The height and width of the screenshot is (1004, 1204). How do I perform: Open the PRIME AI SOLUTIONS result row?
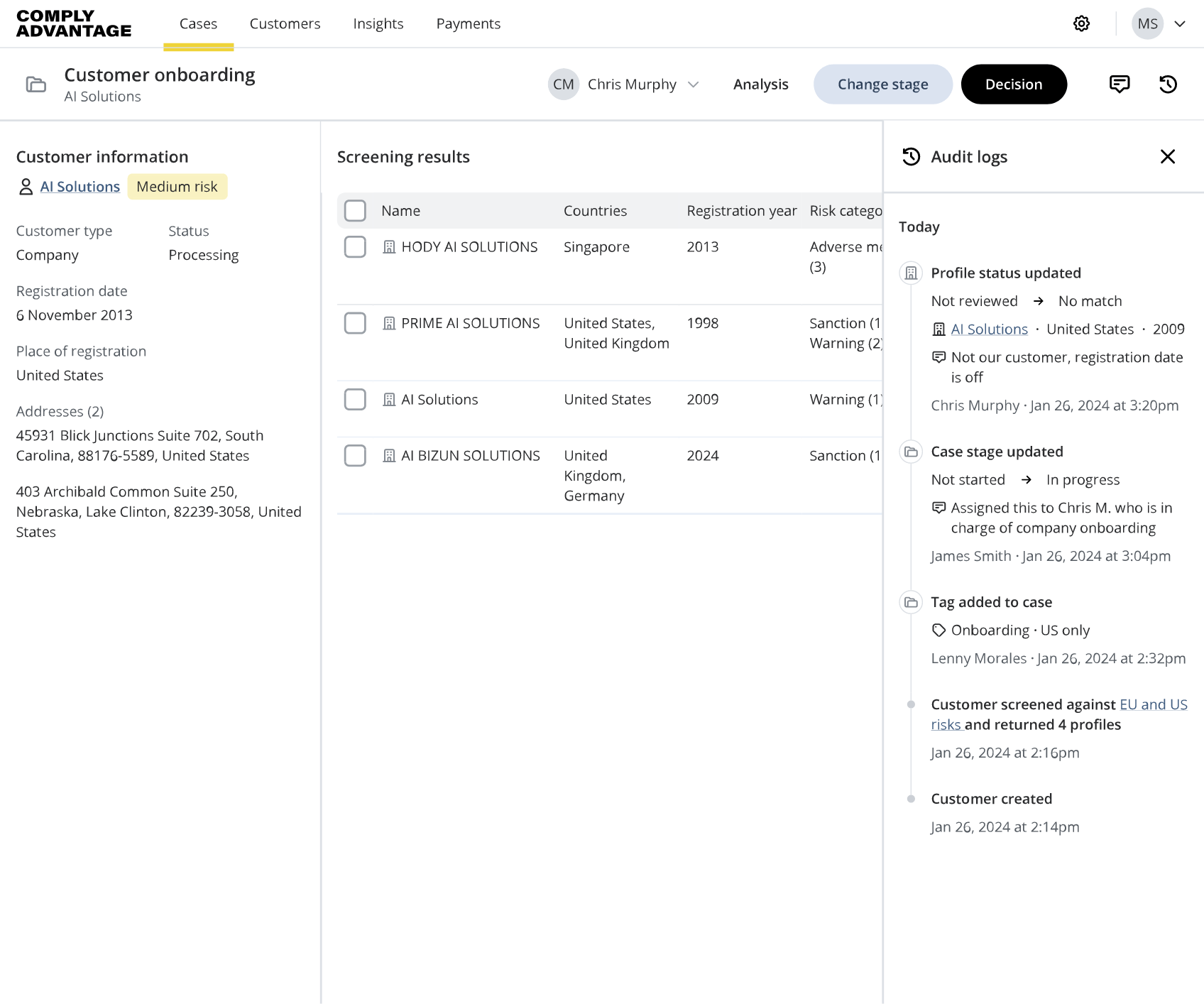click(x=470, y=324)
